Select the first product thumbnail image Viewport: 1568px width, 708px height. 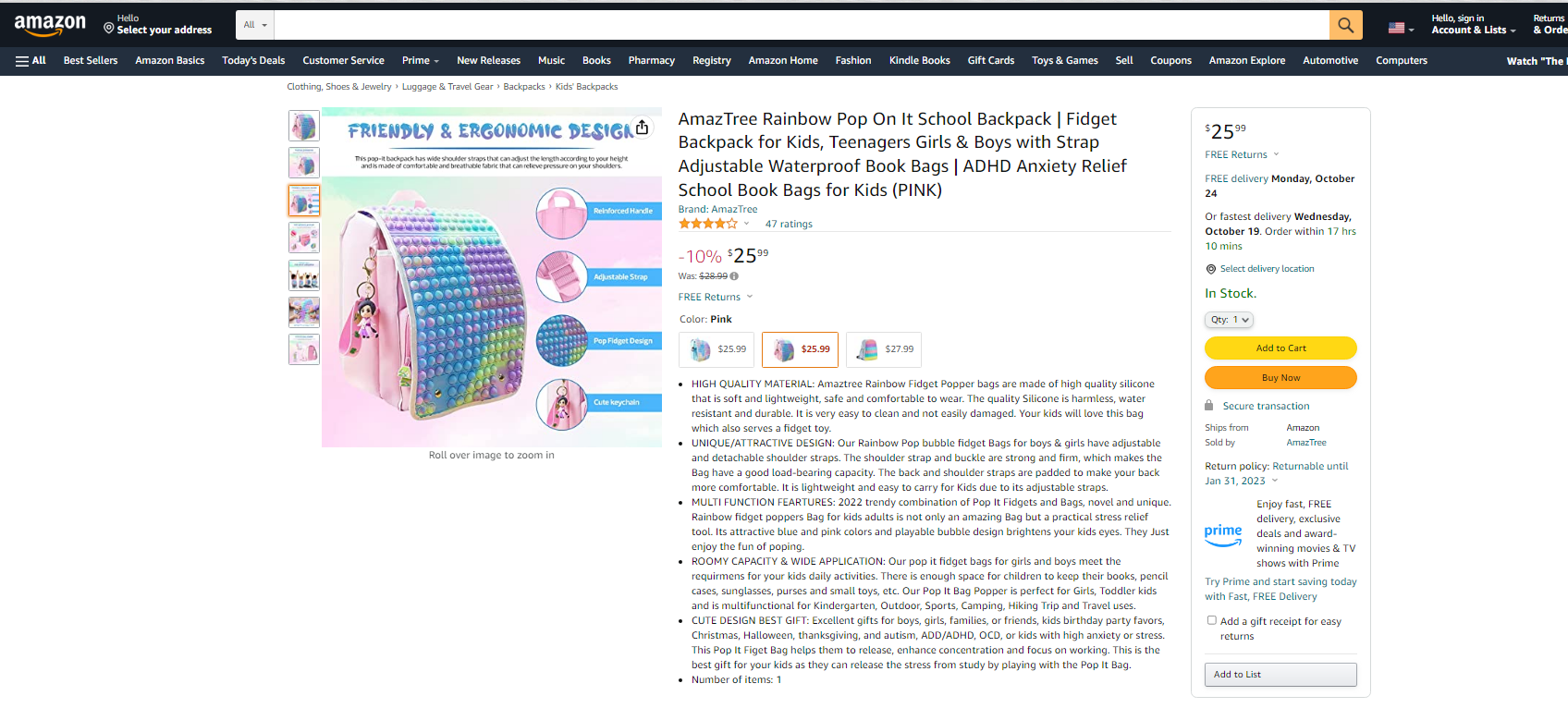[304, 126]
